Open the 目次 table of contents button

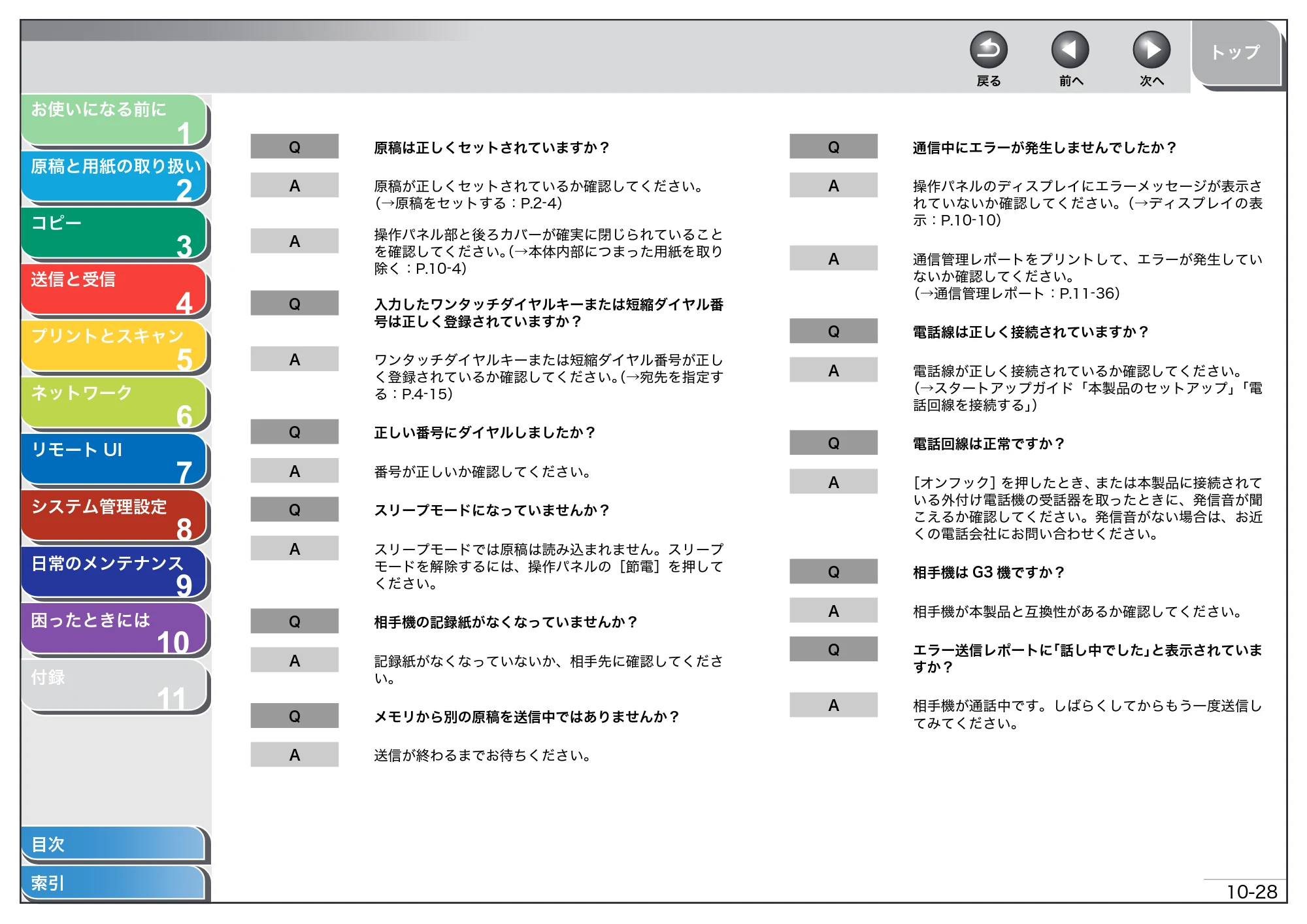point(113,844)
